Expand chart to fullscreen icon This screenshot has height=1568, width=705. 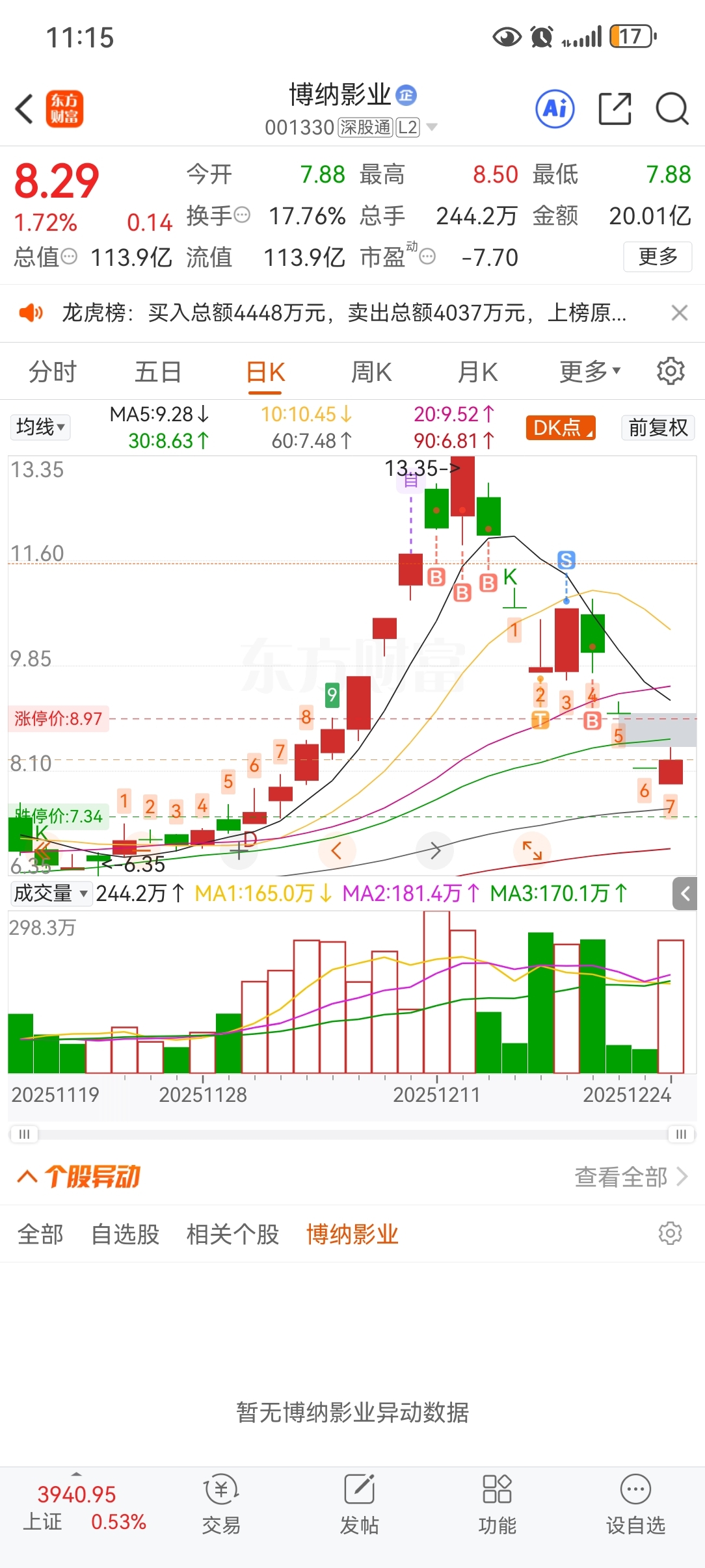click(532, 850)
